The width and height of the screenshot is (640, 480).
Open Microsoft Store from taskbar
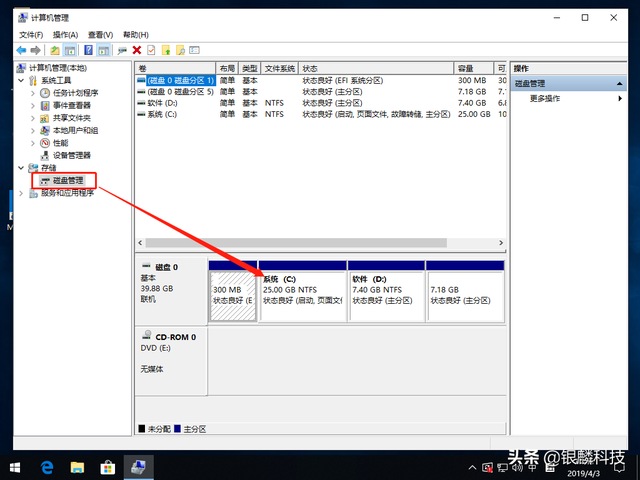click(x=108, y=468)
